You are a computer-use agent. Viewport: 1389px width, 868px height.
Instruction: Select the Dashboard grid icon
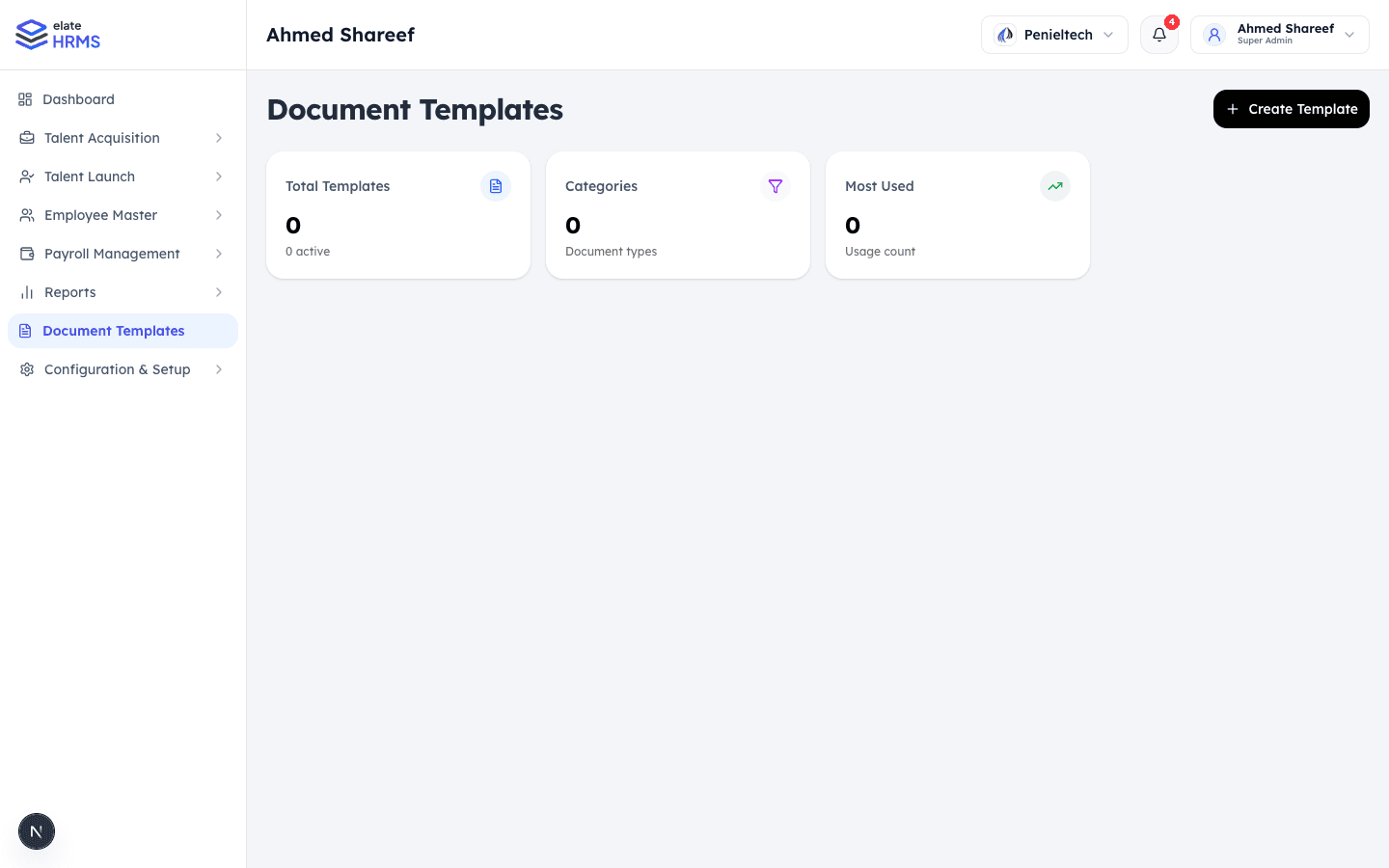pyautogui.click(x=26, y=99)
